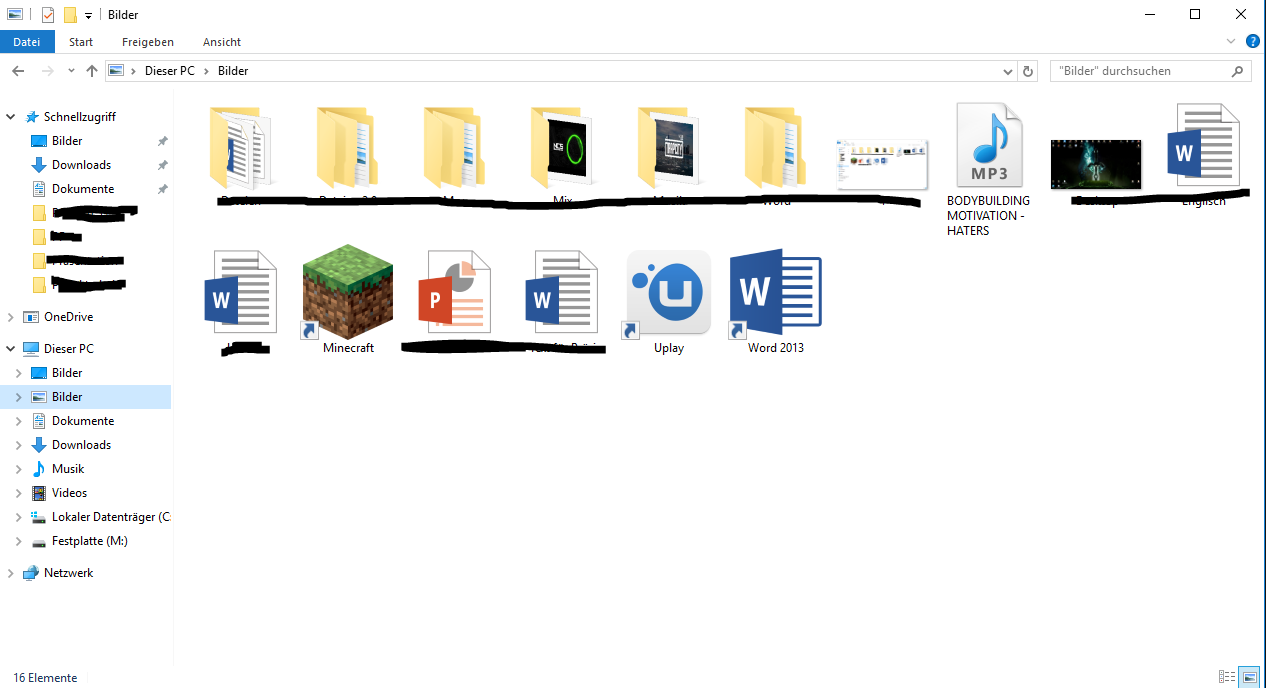The height and width of the screenshot is (688, 1266).
Task: Click the back navigation arrow
Action: 17,70
